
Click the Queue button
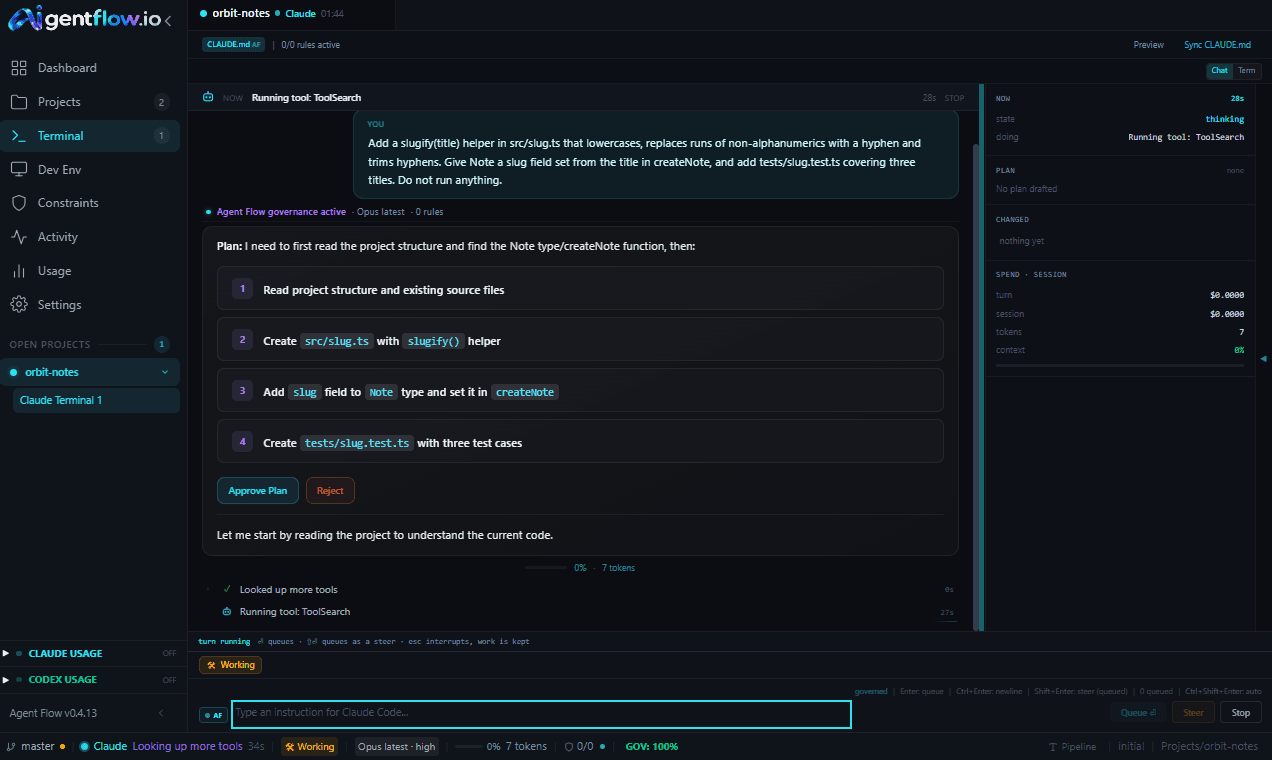(x=1138, y=713)
